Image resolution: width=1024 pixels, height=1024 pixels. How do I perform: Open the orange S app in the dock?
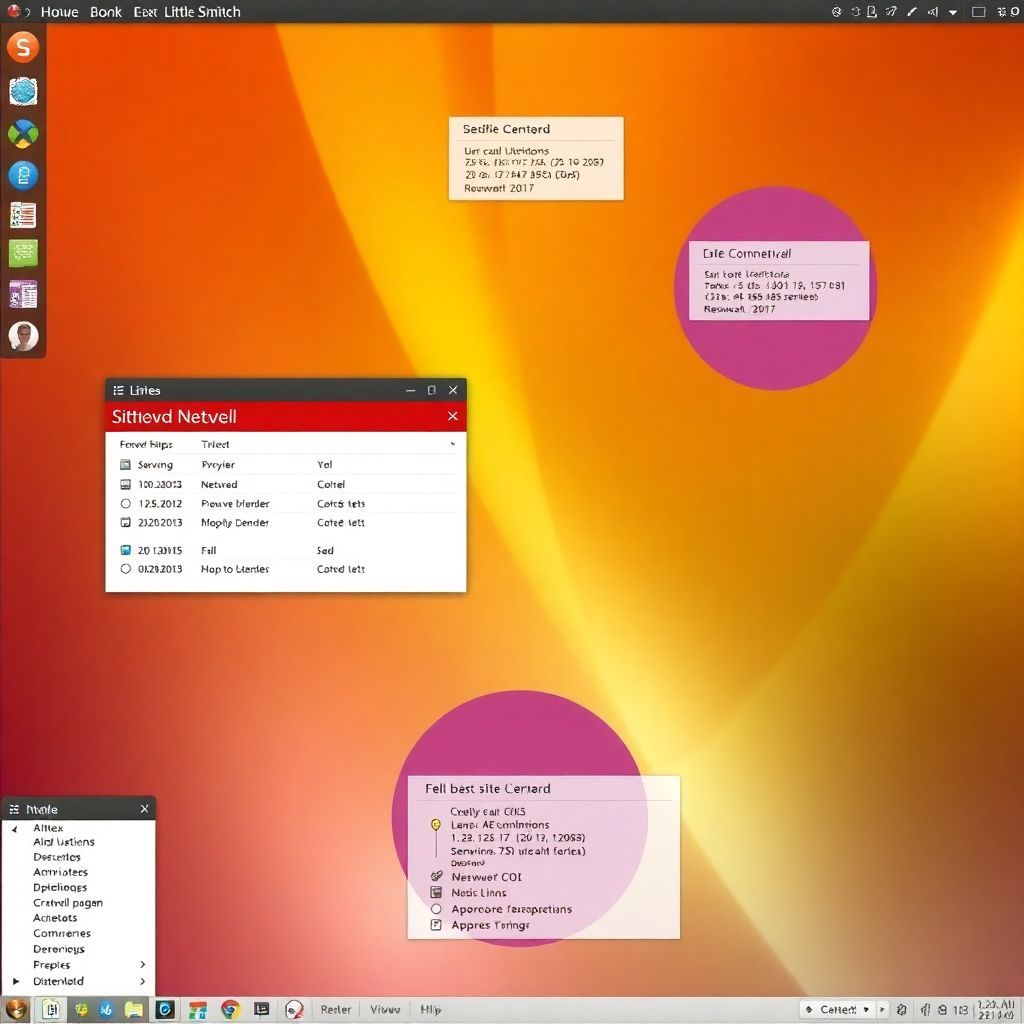[x=22, y=47]
